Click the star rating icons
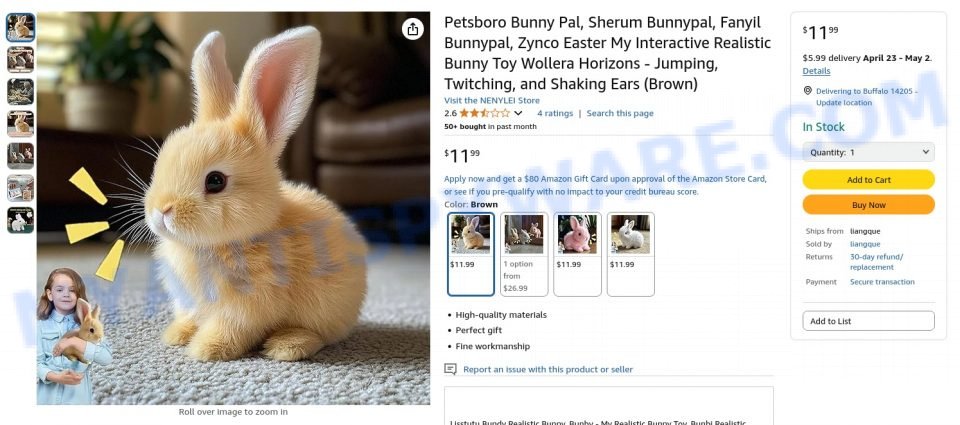Viewport: 960px width, 425px height. tap(484, 113)
